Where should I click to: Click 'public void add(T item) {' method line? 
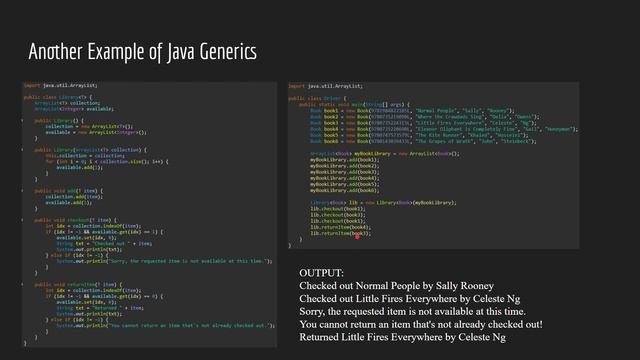tap(69, 191)
